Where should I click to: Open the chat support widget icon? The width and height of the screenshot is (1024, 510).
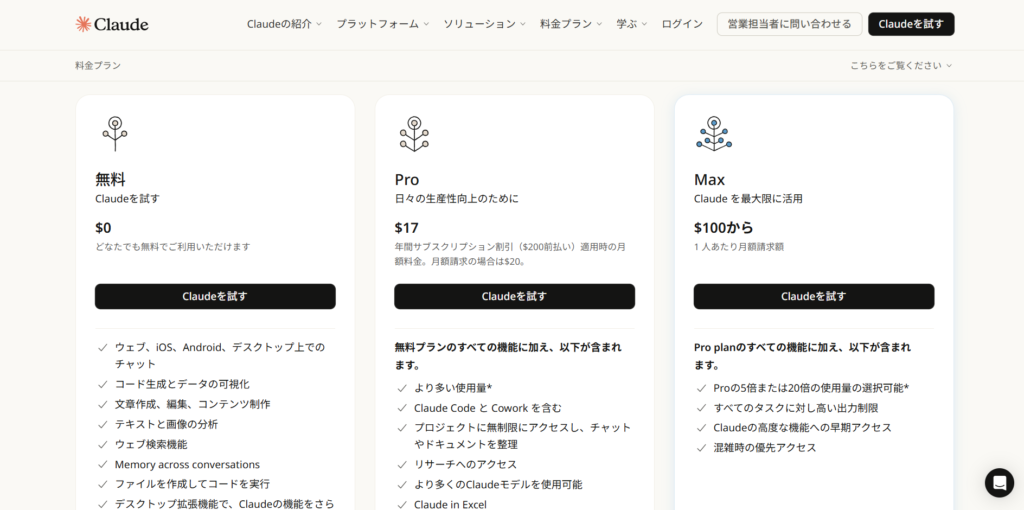tap(999, 482)
